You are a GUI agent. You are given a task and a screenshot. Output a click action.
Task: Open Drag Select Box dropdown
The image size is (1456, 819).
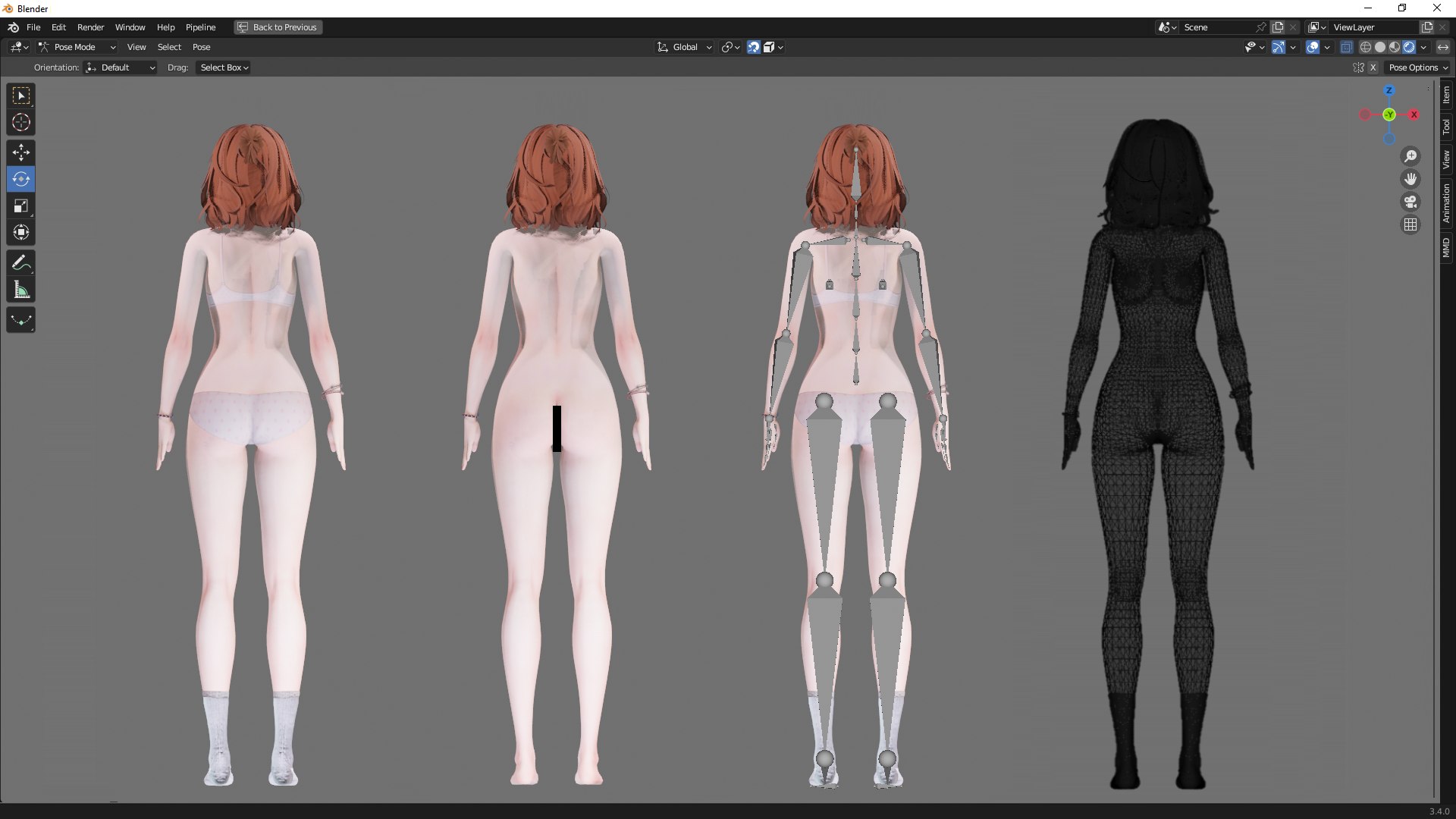pos(223,67)
